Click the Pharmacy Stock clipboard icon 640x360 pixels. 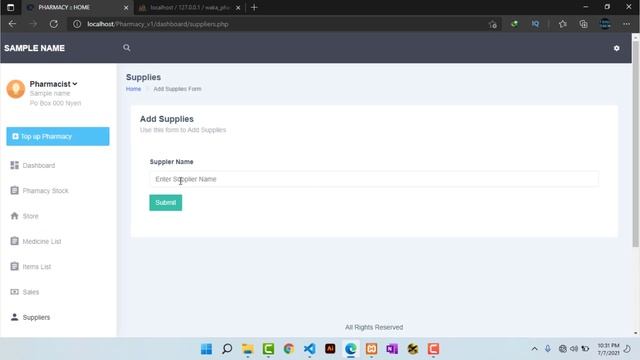15,190
